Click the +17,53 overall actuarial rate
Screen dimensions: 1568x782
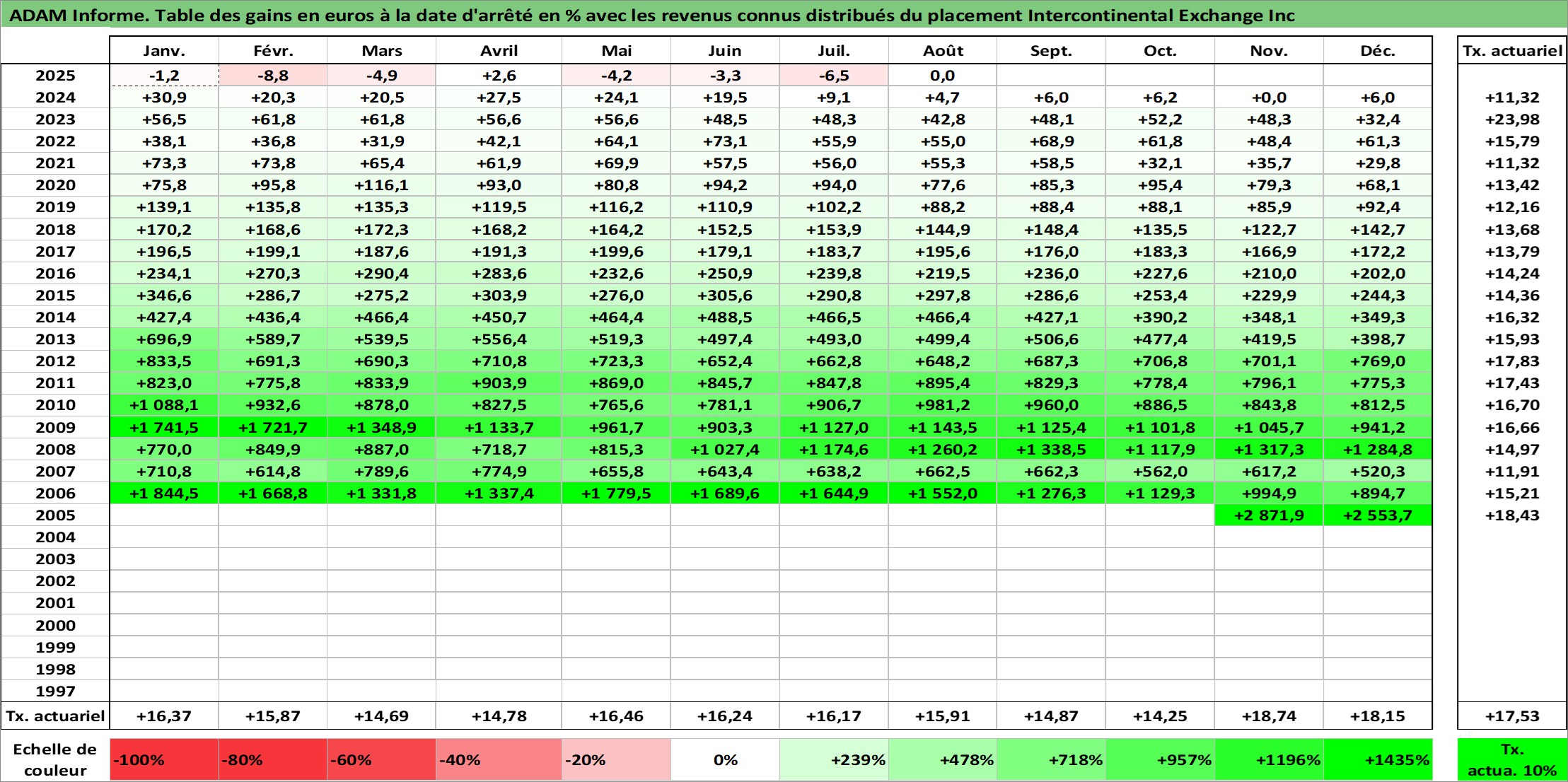tap(1512, 716)
